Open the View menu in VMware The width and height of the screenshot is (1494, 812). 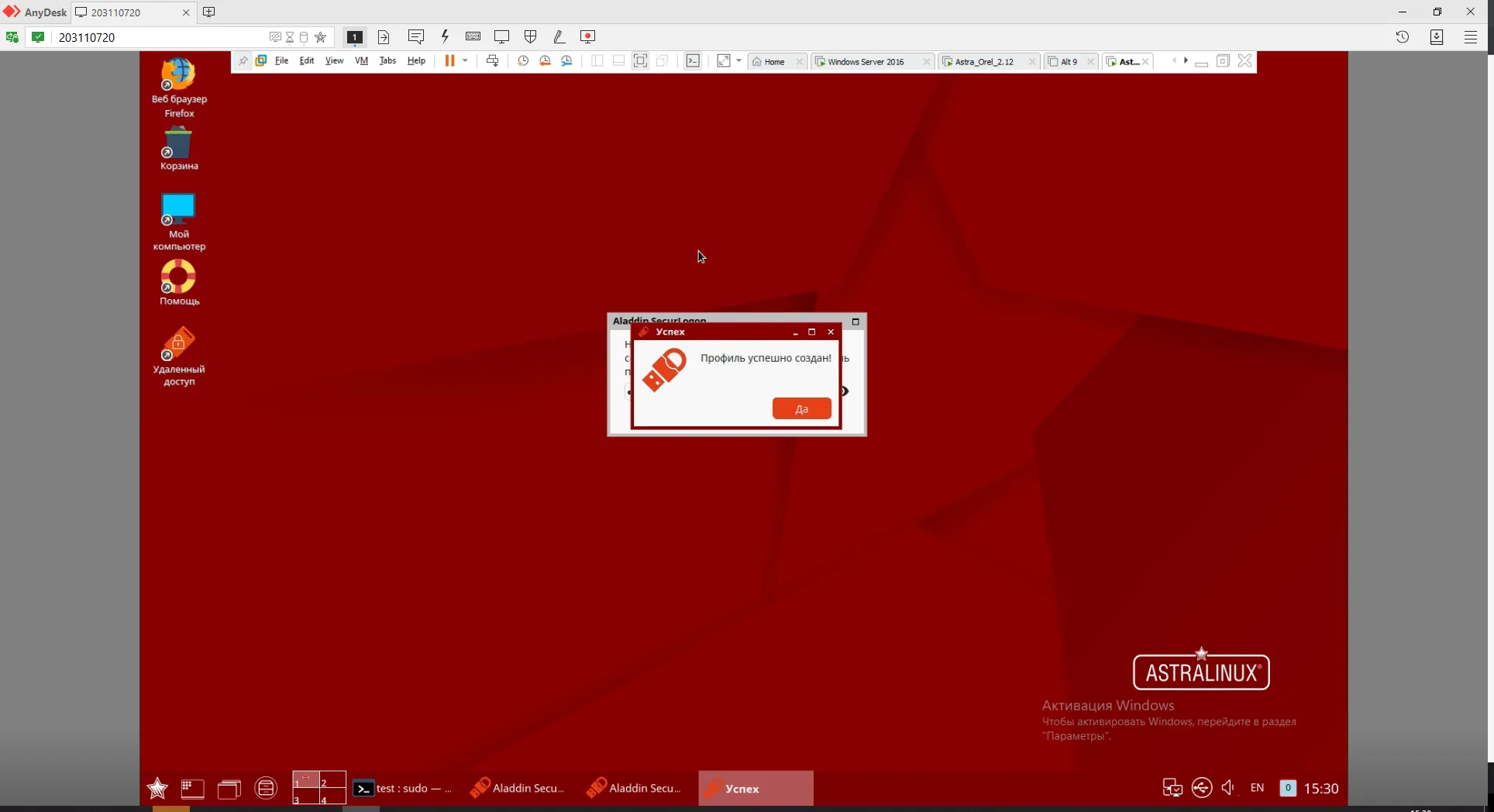coord(334,61)
